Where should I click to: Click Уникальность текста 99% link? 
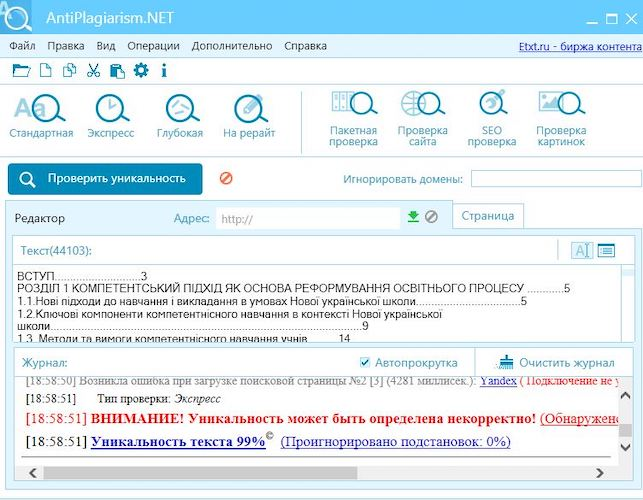pos(178,442)
